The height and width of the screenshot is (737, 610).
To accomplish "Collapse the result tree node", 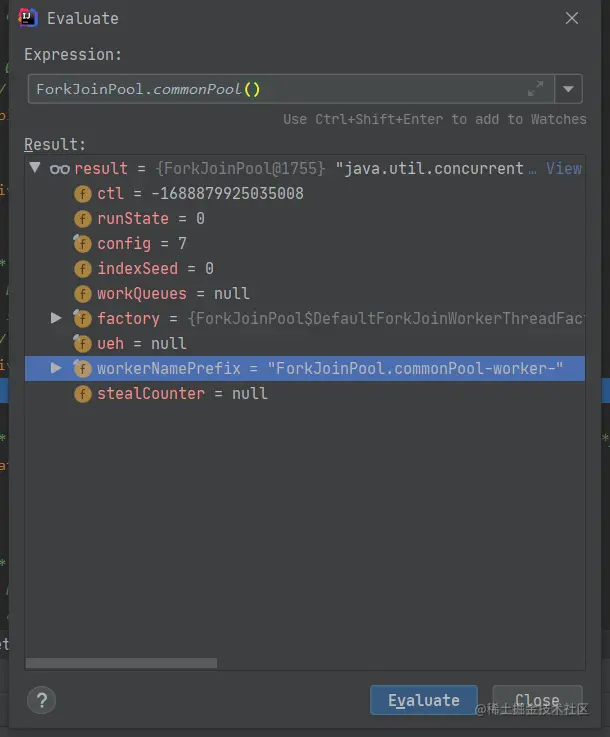I will (x=35, y=168).
